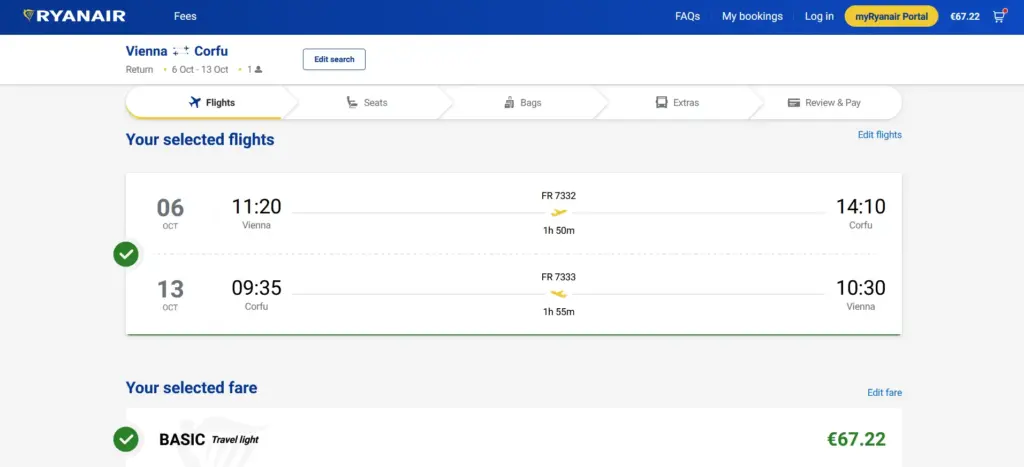Click the green €67.22 fare price
The width and height of the screenshot is (1024, 467).
coord(856,440)
